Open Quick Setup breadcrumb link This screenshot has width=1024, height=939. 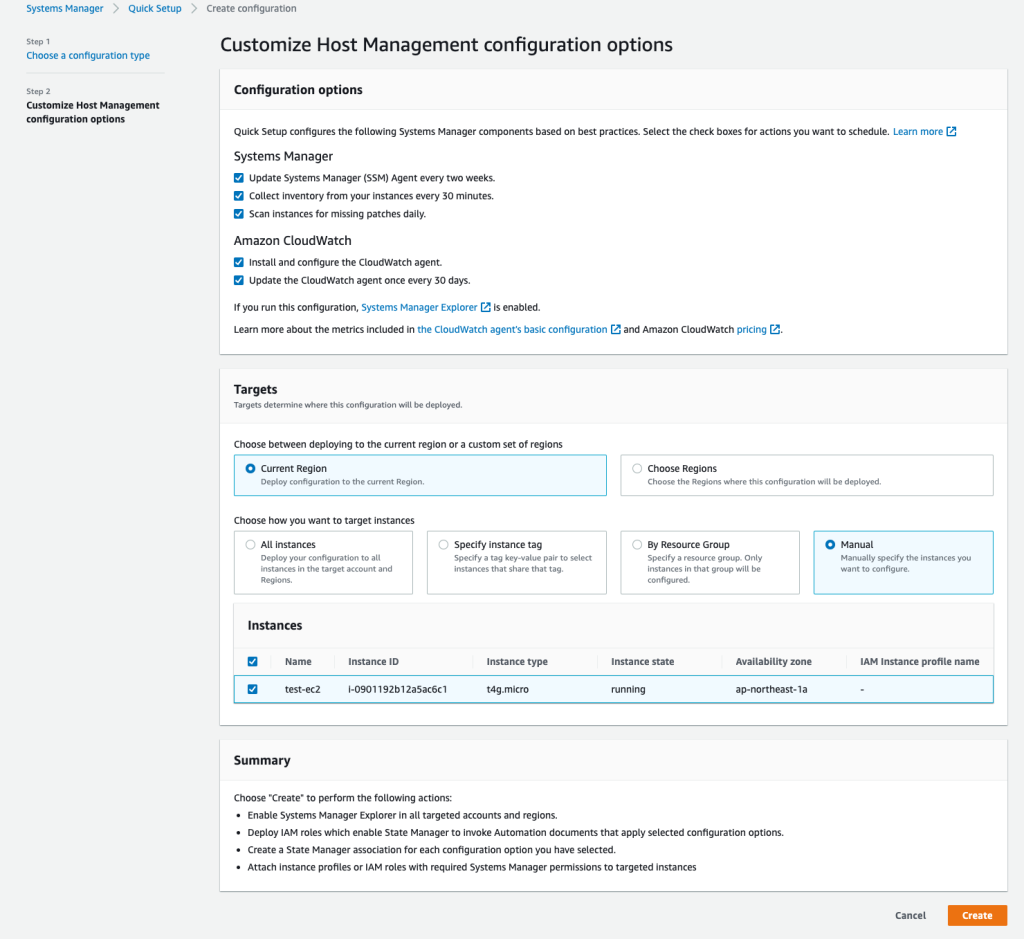(x=155, y=8)
